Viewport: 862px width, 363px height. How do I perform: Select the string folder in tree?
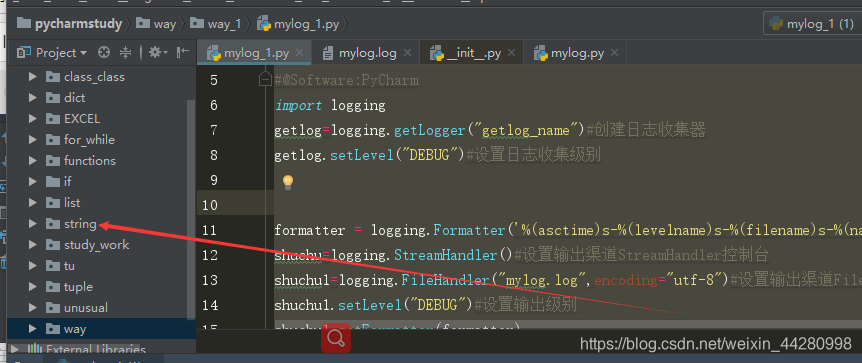(80, 224)
